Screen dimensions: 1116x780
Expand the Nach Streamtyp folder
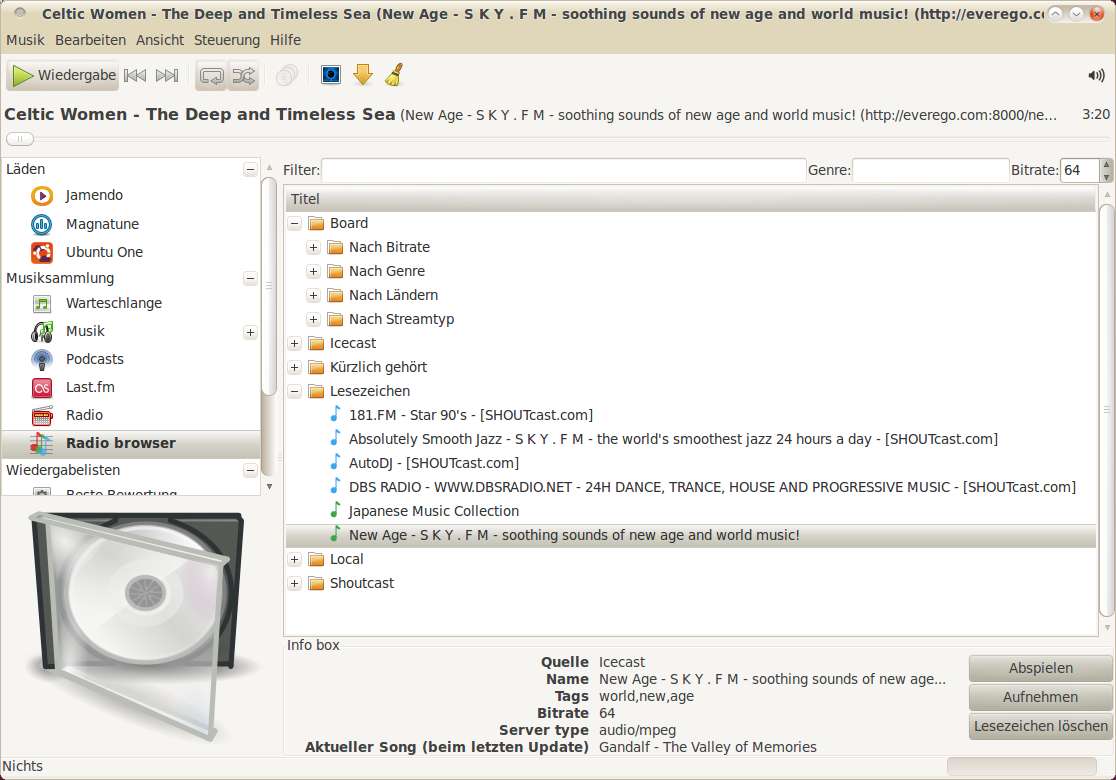pyautogui.click(x=313, y=320)
